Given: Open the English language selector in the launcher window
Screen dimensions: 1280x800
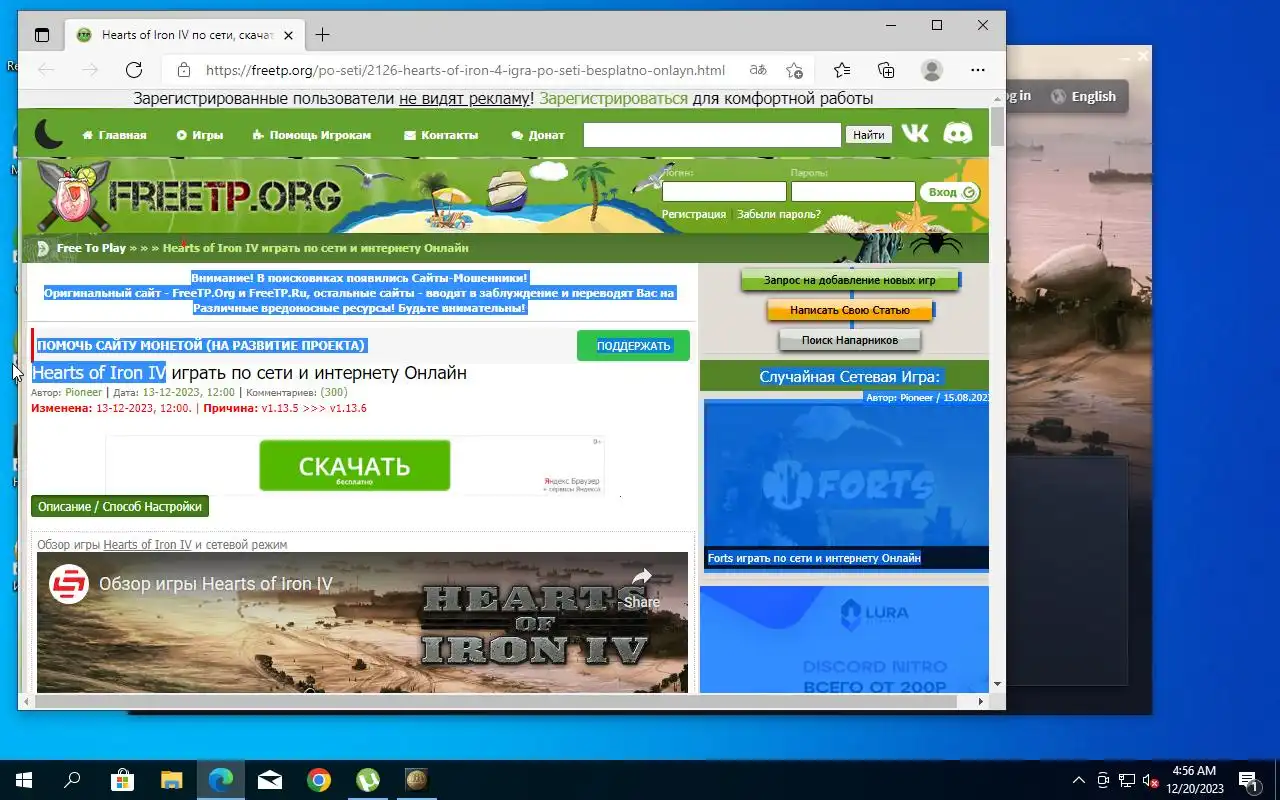Looking at the screenshot, I should click(1084, 96).
